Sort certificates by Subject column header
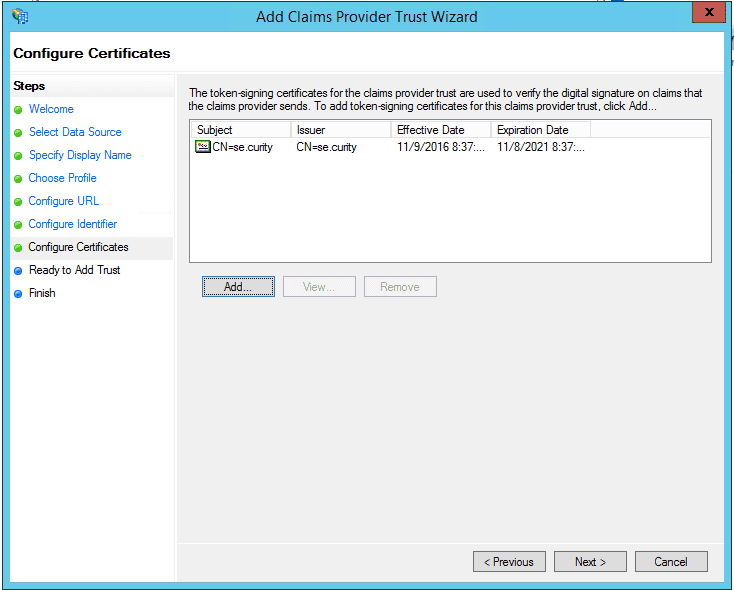This screenshot has width=734, height=590. (240, 130)
